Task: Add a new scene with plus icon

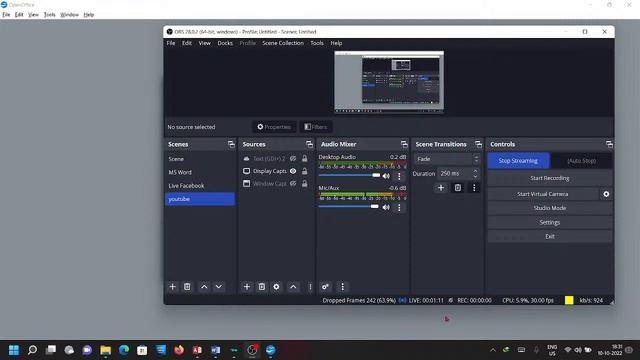Action: click(x=172, y=287)
